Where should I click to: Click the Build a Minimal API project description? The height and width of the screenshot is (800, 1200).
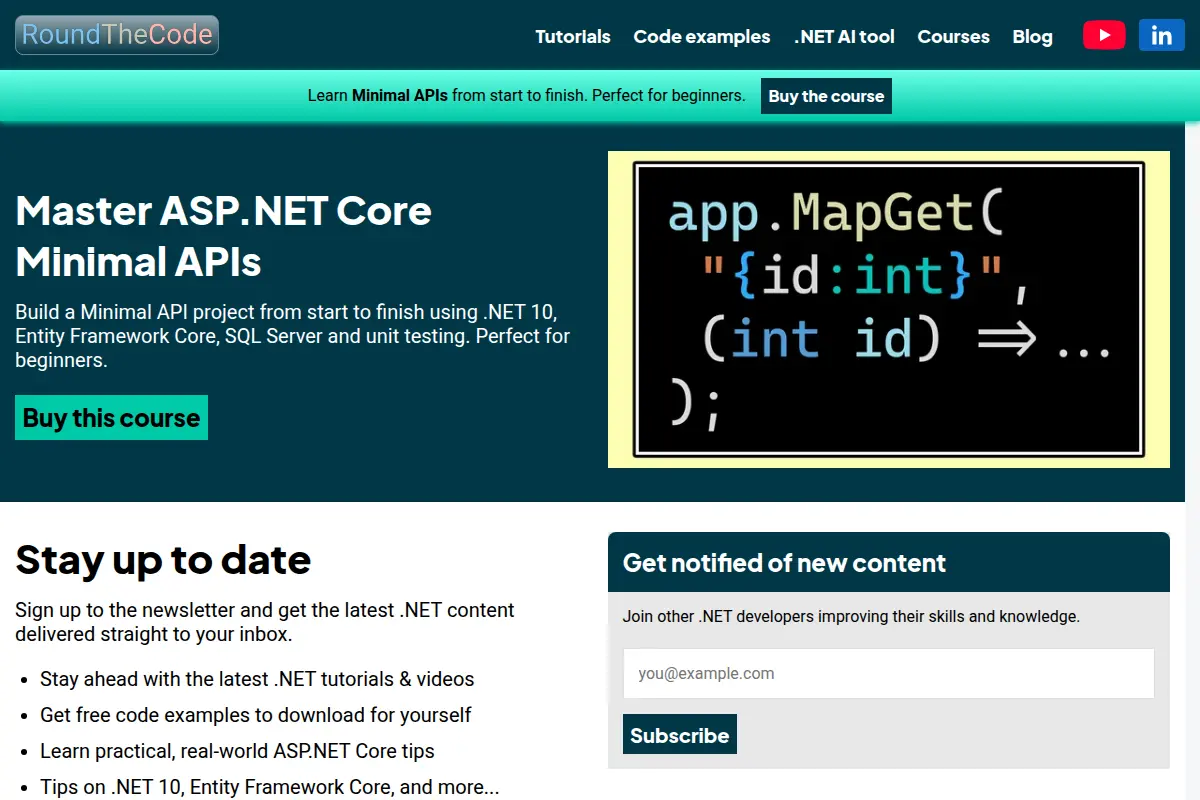click(x=293, y=336)
